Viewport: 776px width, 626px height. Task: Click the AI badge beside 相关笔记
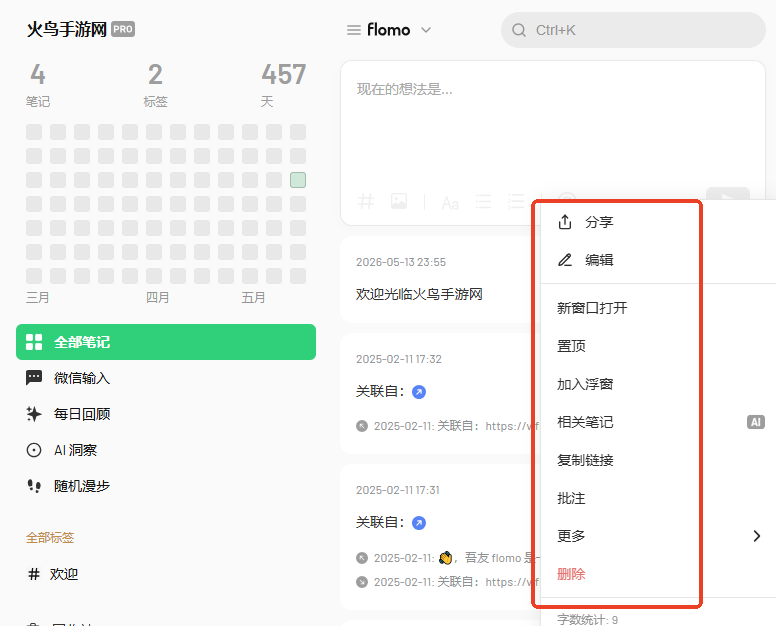pyautogui.click(x=756, y=422)
